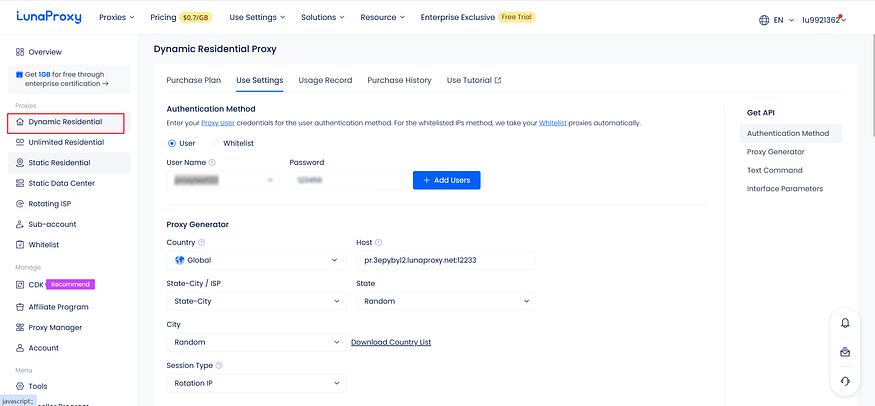875x406 pixels.
Task: Jump to Text Command section anchor
Action: point(775,170)
